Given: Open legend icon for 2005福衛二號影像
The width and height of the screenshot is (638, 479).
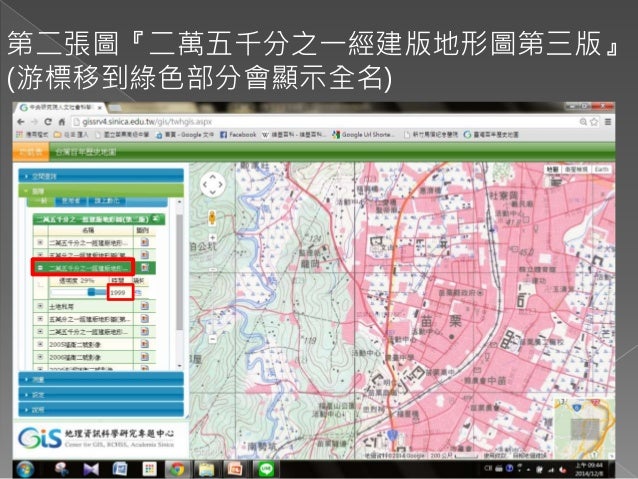Looking at the screenshot, I should (x=144, y=344).
